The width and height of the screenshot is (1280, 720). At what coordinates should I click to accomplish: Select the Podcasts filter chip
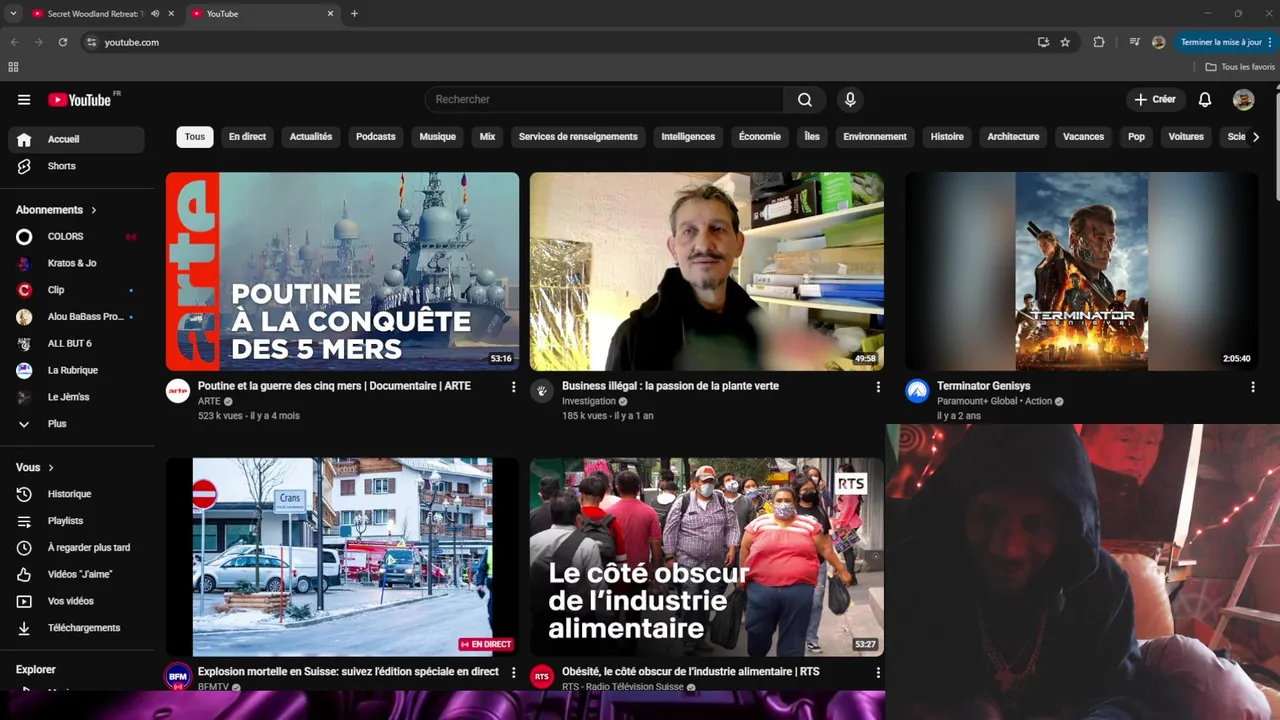pos(376,137)
